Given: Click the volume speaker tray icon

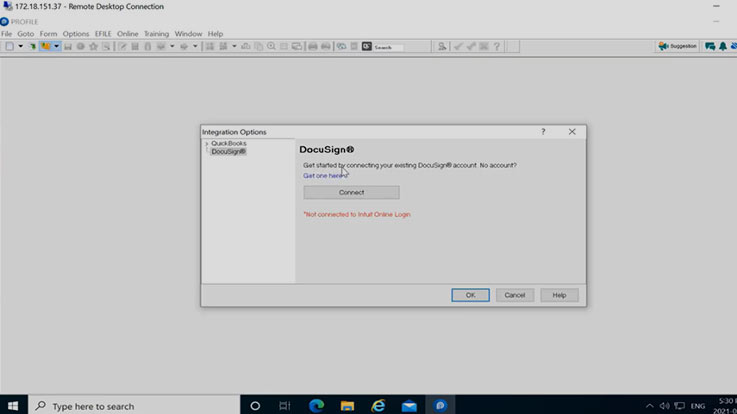Looking at the screenshot, I should coord(664,406).
